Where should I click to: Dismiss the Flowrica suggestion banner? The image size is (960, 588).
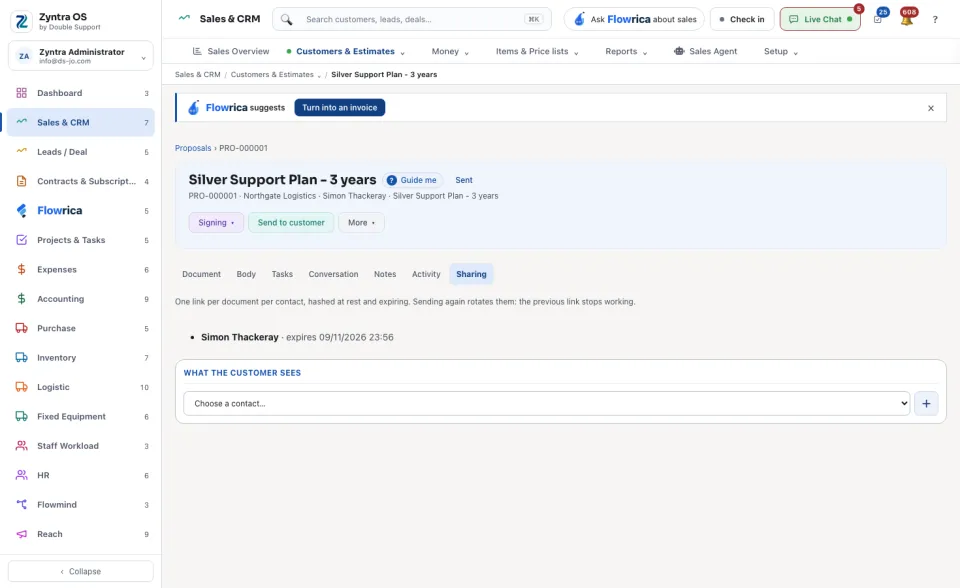[x=931, y=108]
